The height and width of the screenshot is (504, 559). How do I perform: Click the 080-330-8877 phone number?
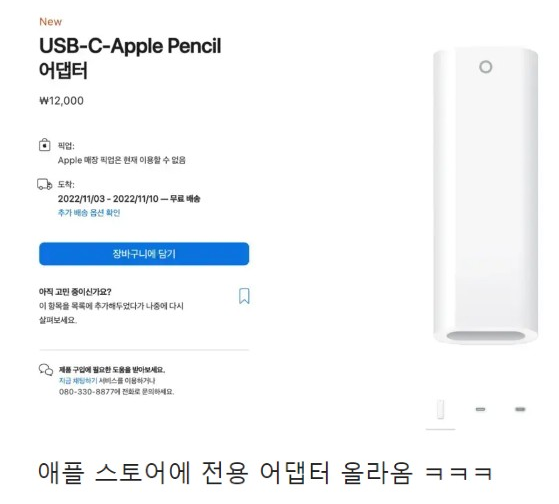tap(87, 392)
